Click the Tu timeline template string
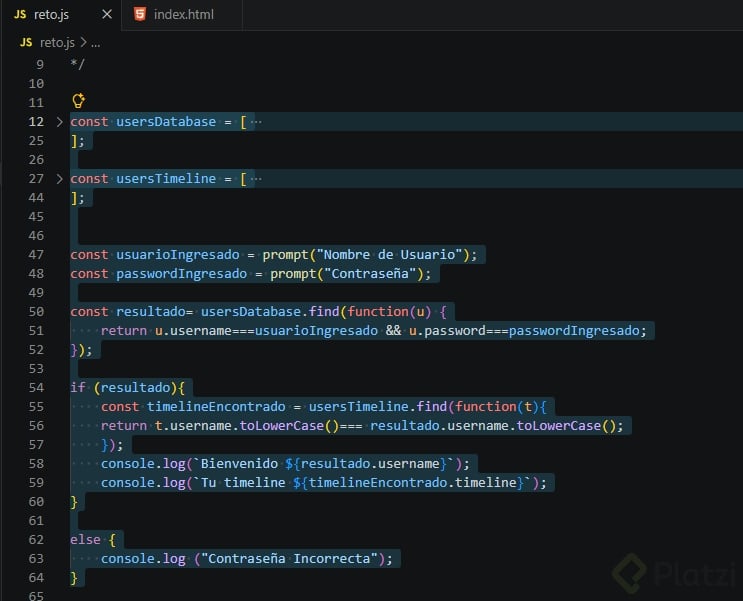The image size is (743, 601). (x=362, y=483)
